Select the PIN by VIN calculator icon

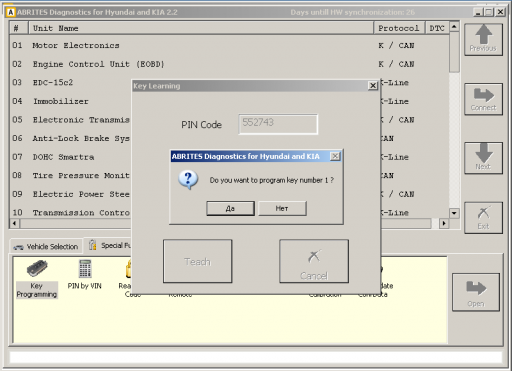(84, 275)
